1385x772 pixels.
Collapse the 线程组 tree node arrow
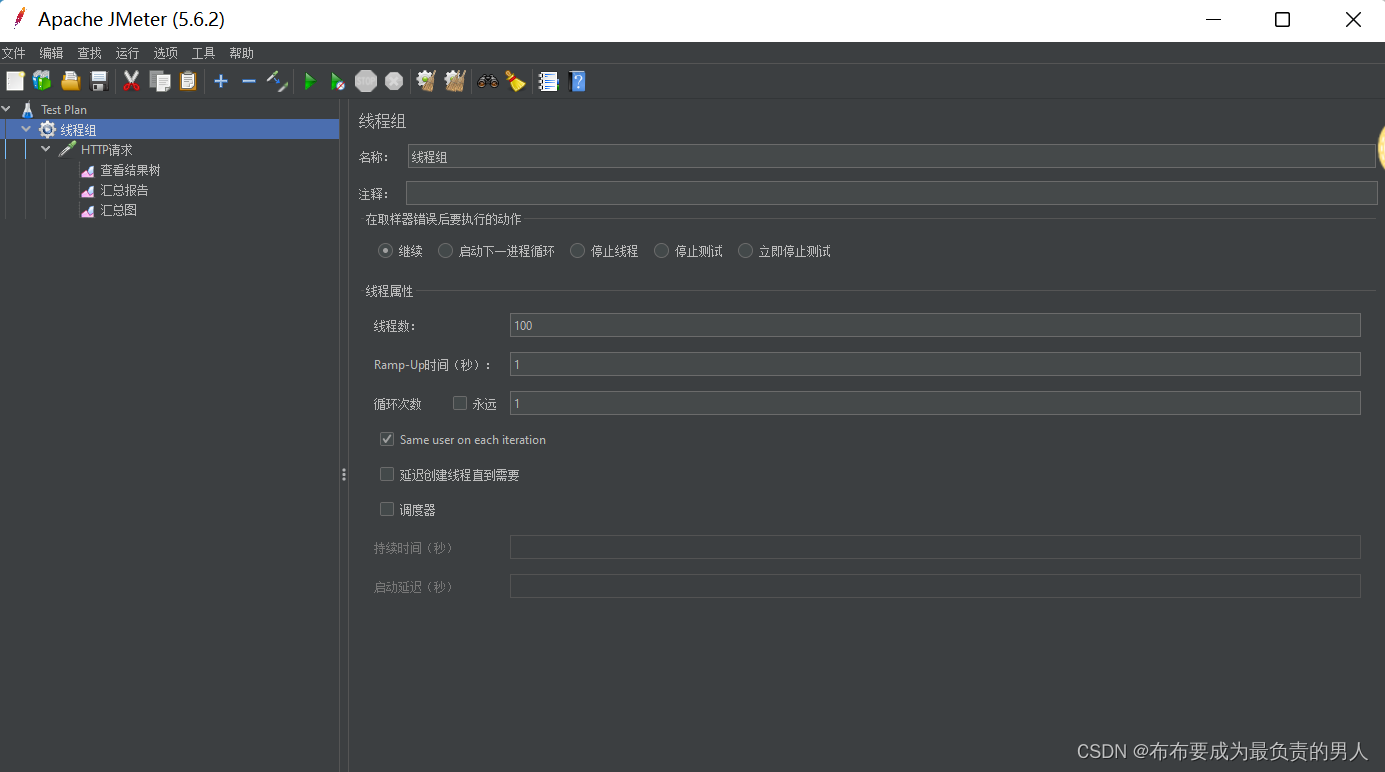[26, 129]
